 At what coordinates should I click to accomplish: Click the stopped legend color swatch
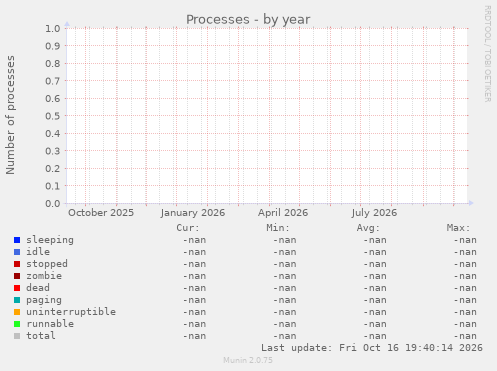17,264
